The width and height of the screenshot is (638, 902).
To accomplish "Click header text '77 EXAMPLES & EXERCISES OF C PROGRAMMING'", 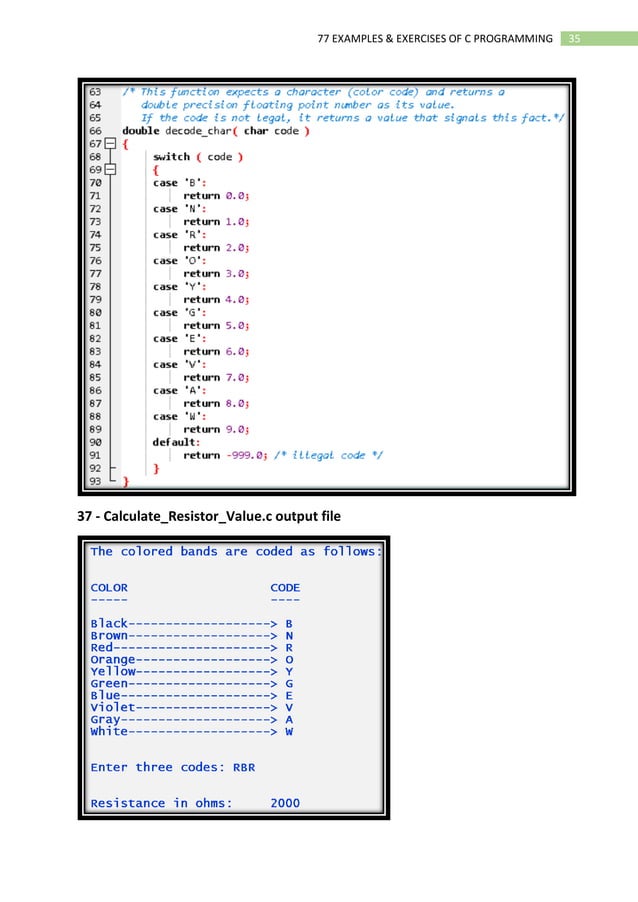I will click(434, 39).
